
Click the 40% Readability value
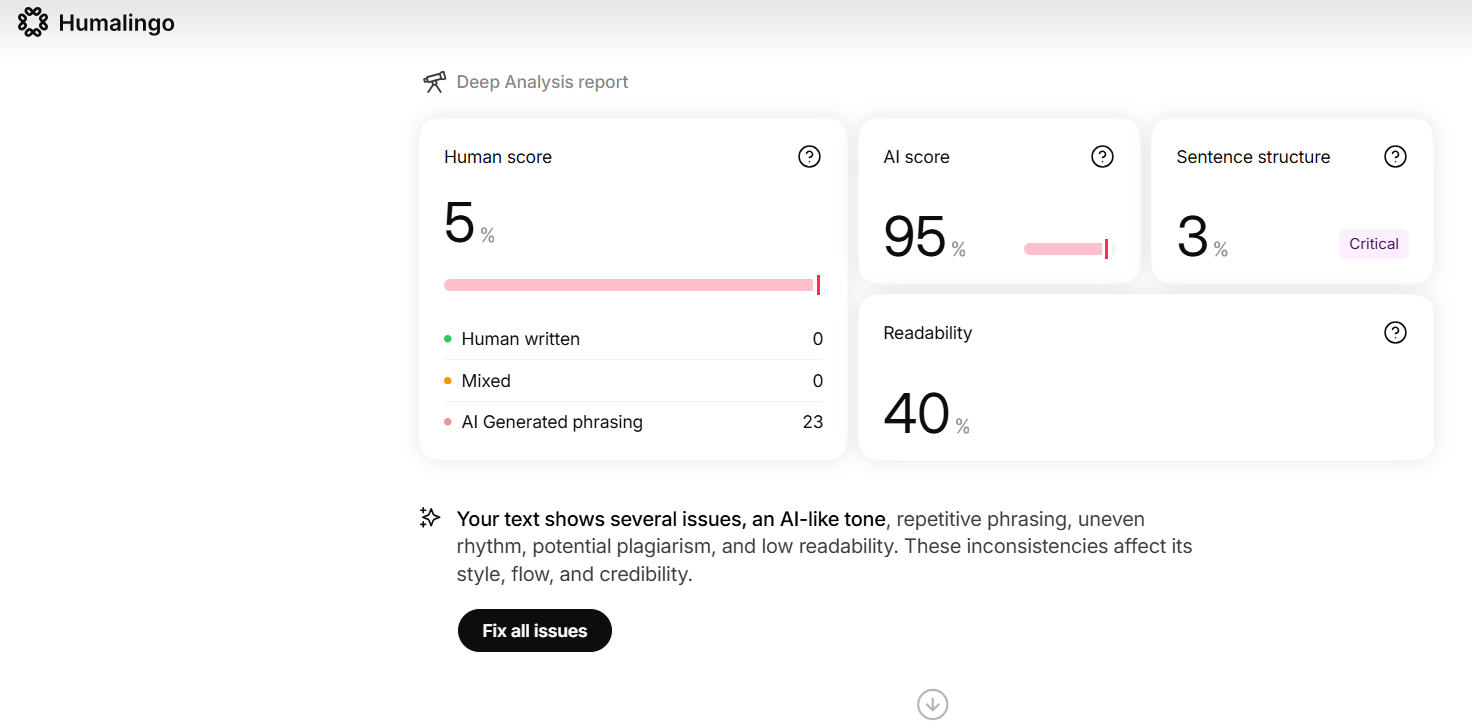point(927,415)
